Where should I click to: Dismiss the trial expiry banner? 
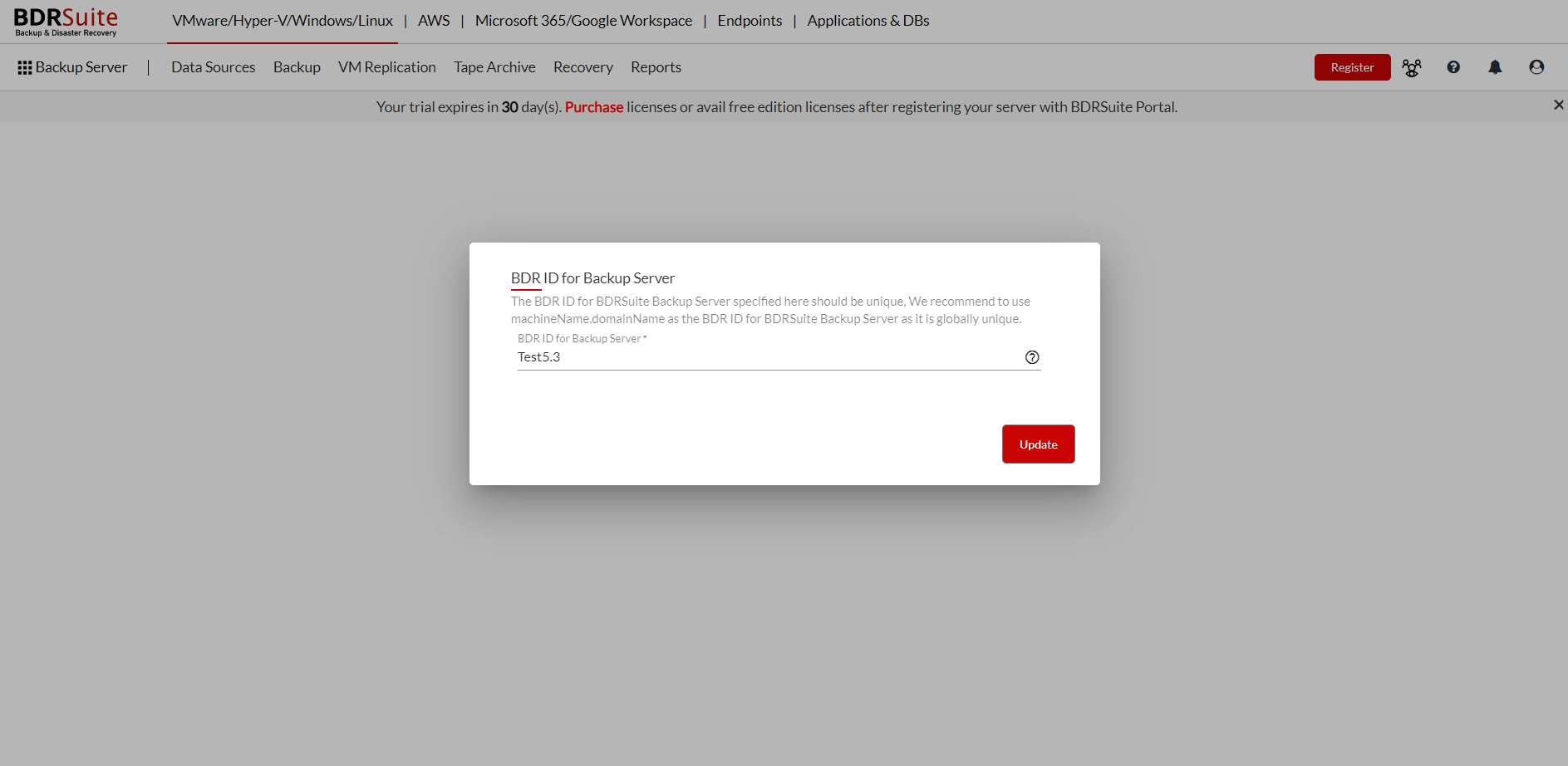[x=1558, y=105]
